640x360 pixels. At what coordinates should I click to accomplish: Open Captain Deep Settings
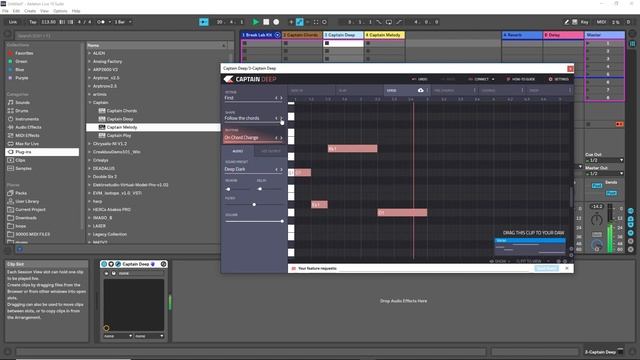(x=559, y=79)
